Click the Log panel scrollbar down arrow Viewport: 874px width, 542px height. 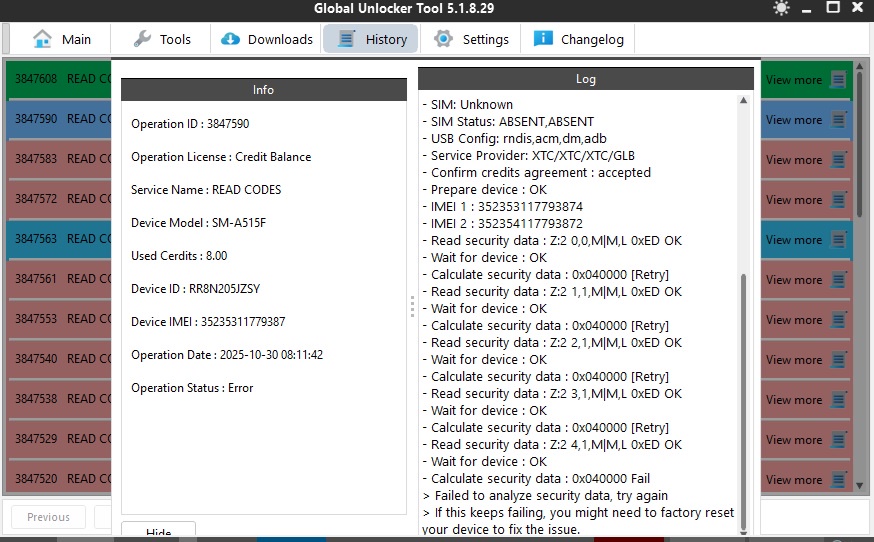[745, 529]
